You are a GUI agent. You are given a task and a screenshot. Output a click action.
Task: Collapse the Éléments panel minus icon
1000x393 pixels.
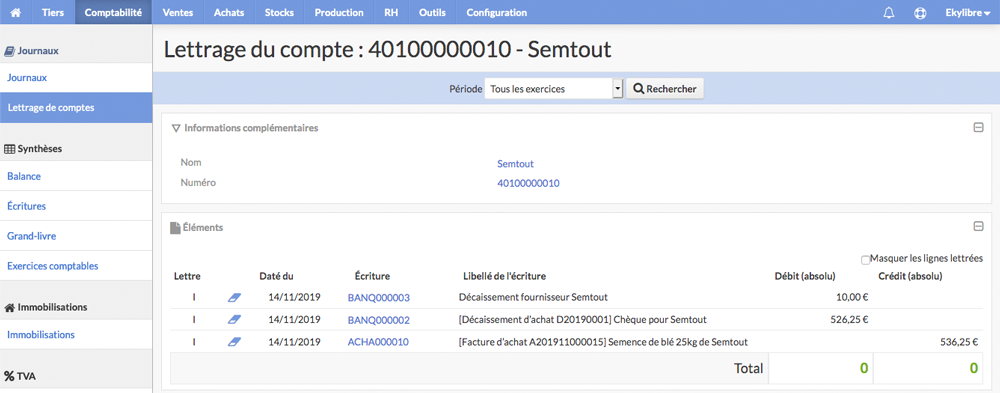coord(978,226)
